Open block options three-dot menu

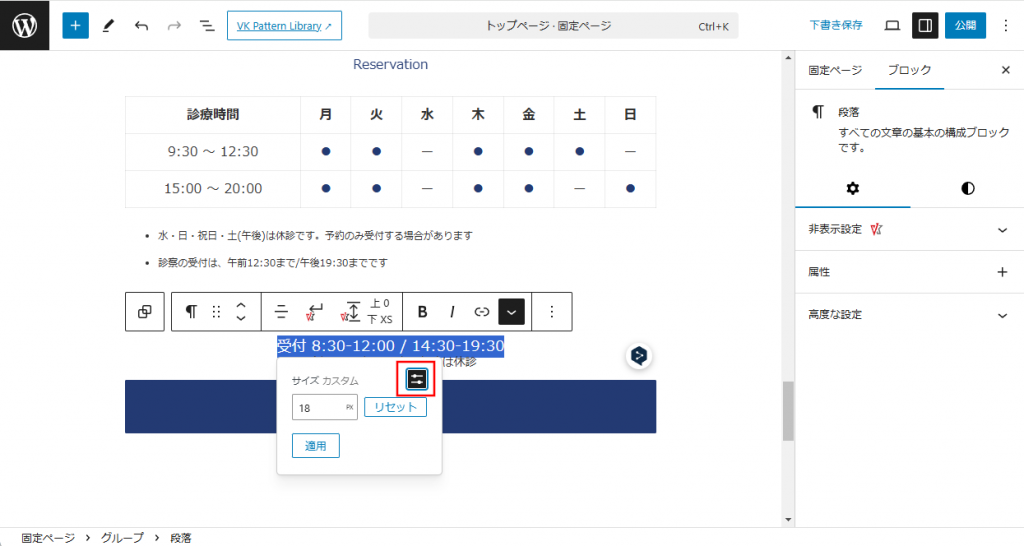551,311
